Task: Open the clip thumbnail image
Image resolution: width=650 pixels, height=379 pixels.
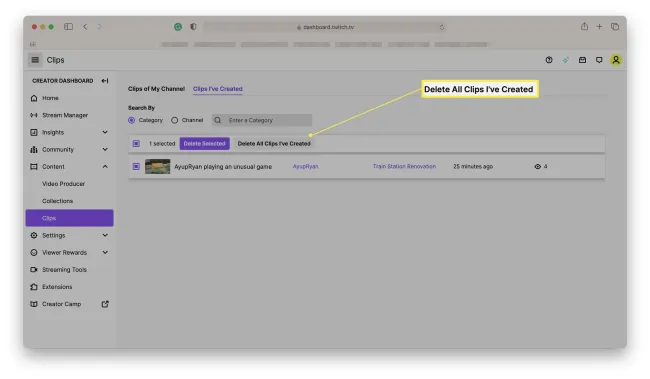Action: [x=158, y=167]
